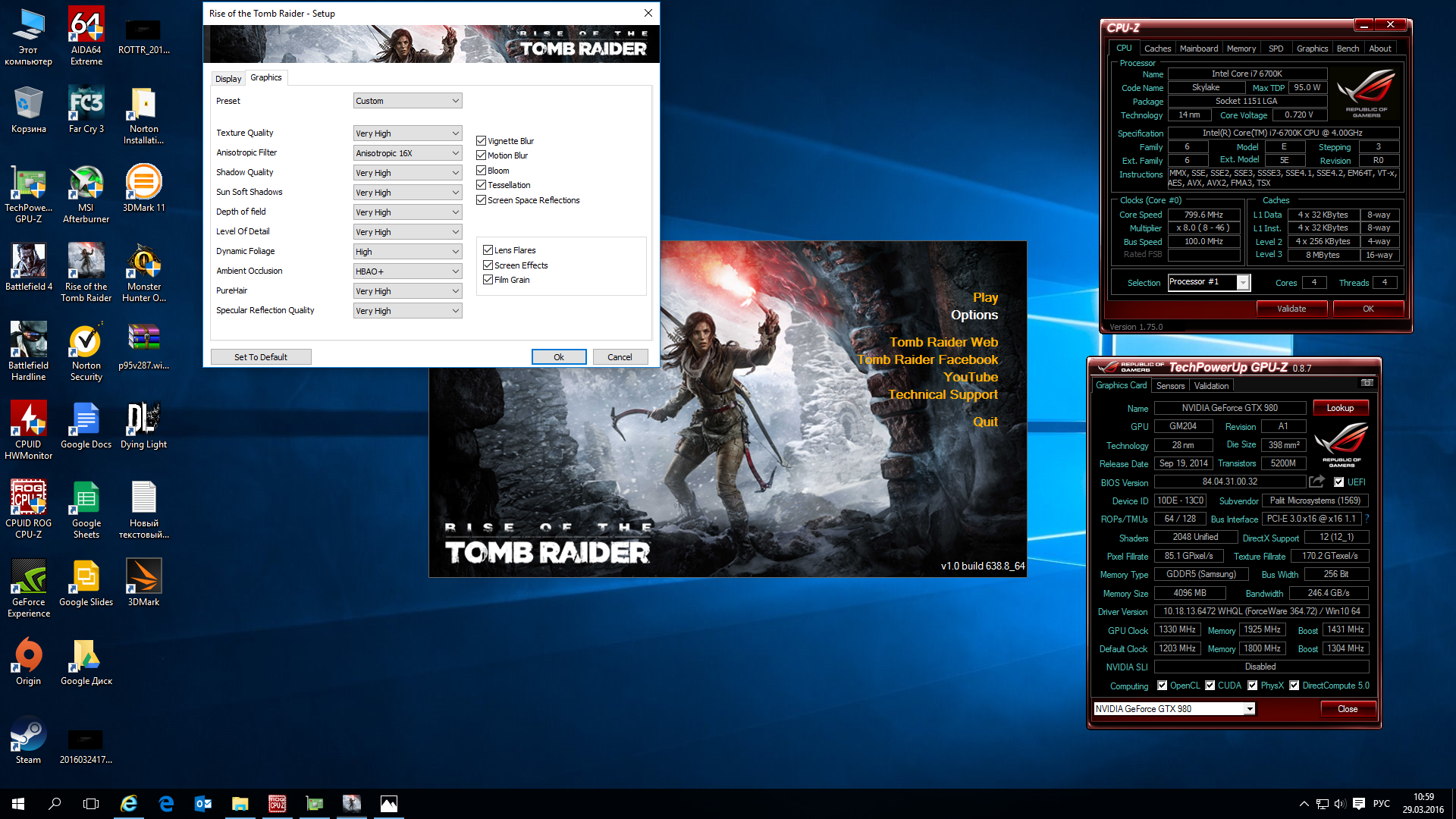1456x819 pixels.
Task: Click the Lookup button in GPU-Z
Action: (x=1339, y=408)
